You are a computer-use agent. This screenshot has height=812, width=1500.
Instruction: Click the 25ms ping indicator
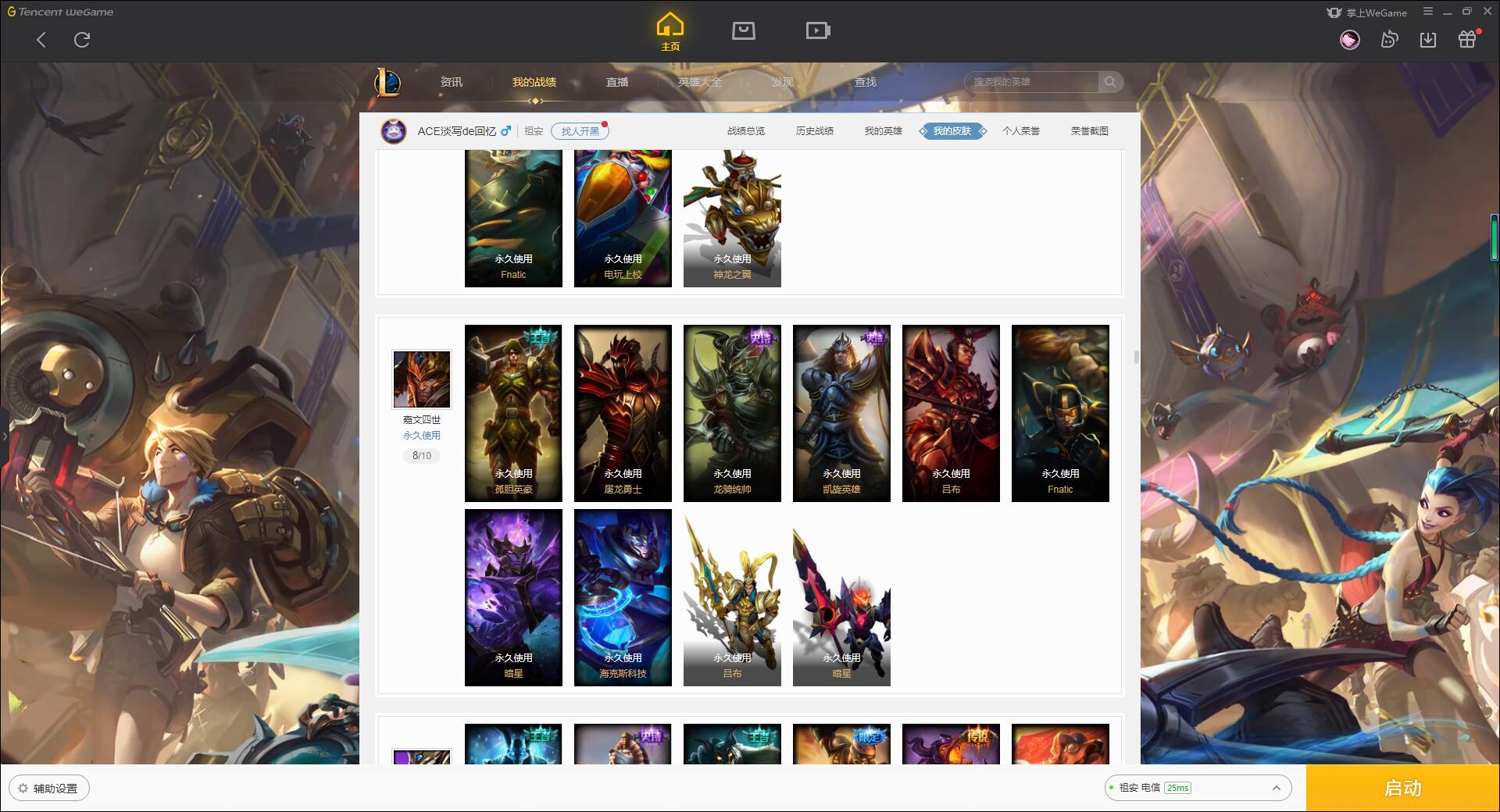(1177, 788)
